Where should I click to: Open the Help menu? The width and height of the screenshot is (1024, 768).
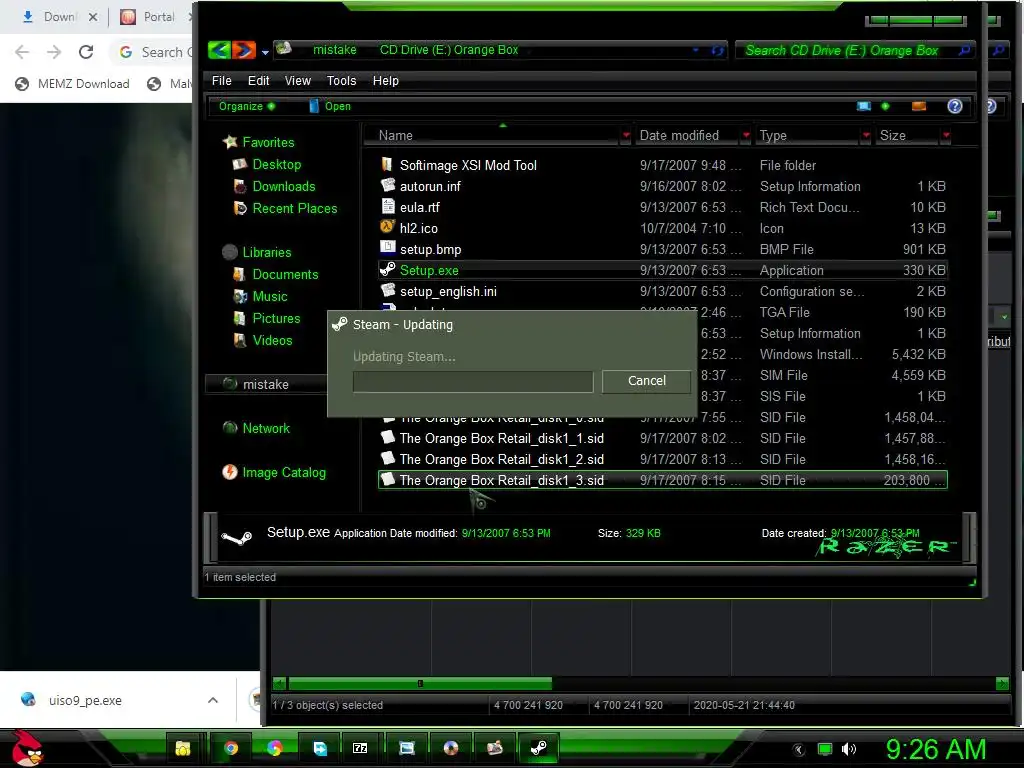385,80
